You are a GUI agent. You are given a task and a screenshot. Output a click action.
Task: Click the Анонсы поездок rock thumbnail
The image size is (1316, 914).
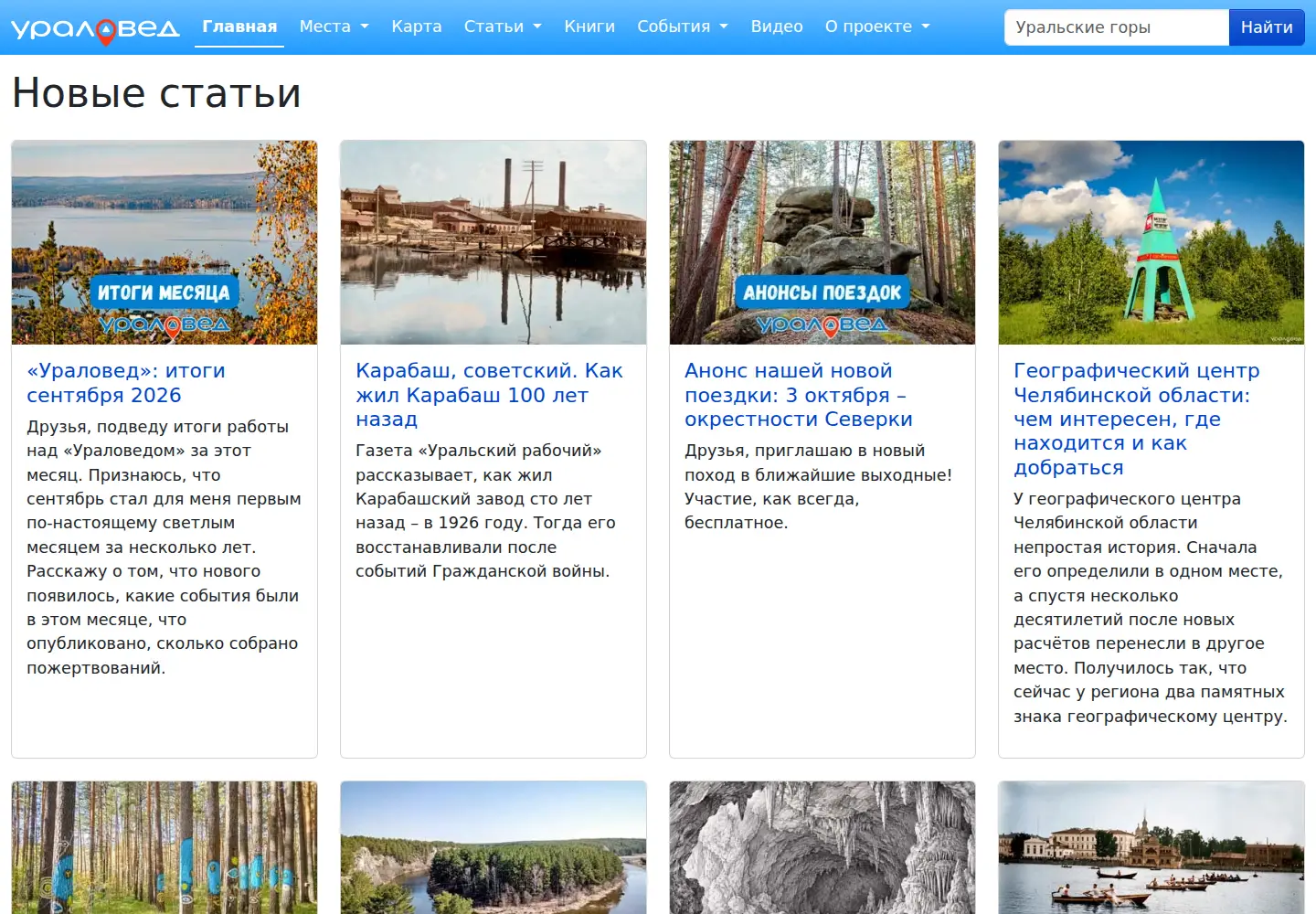[x=822, y=242]
